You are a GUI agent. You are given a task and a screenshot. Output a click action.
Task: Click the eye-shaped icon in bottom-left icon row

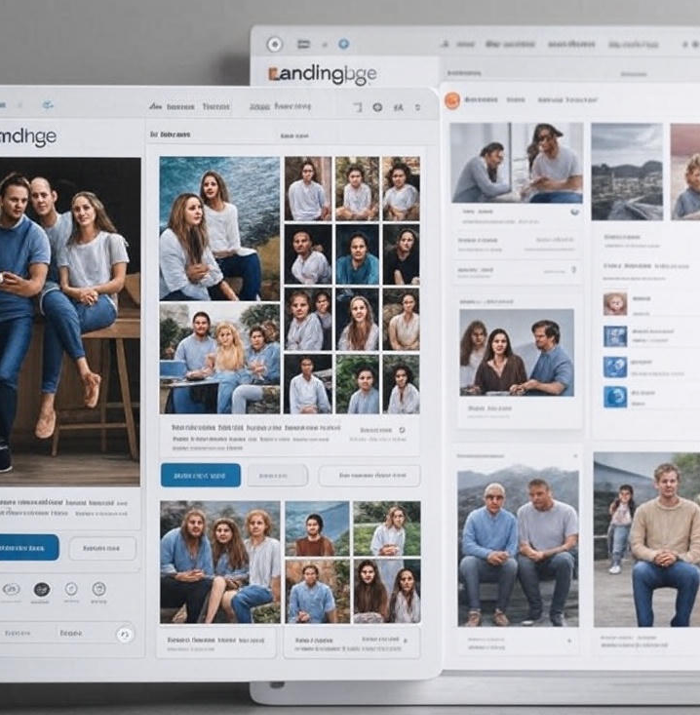pos(11,589)
